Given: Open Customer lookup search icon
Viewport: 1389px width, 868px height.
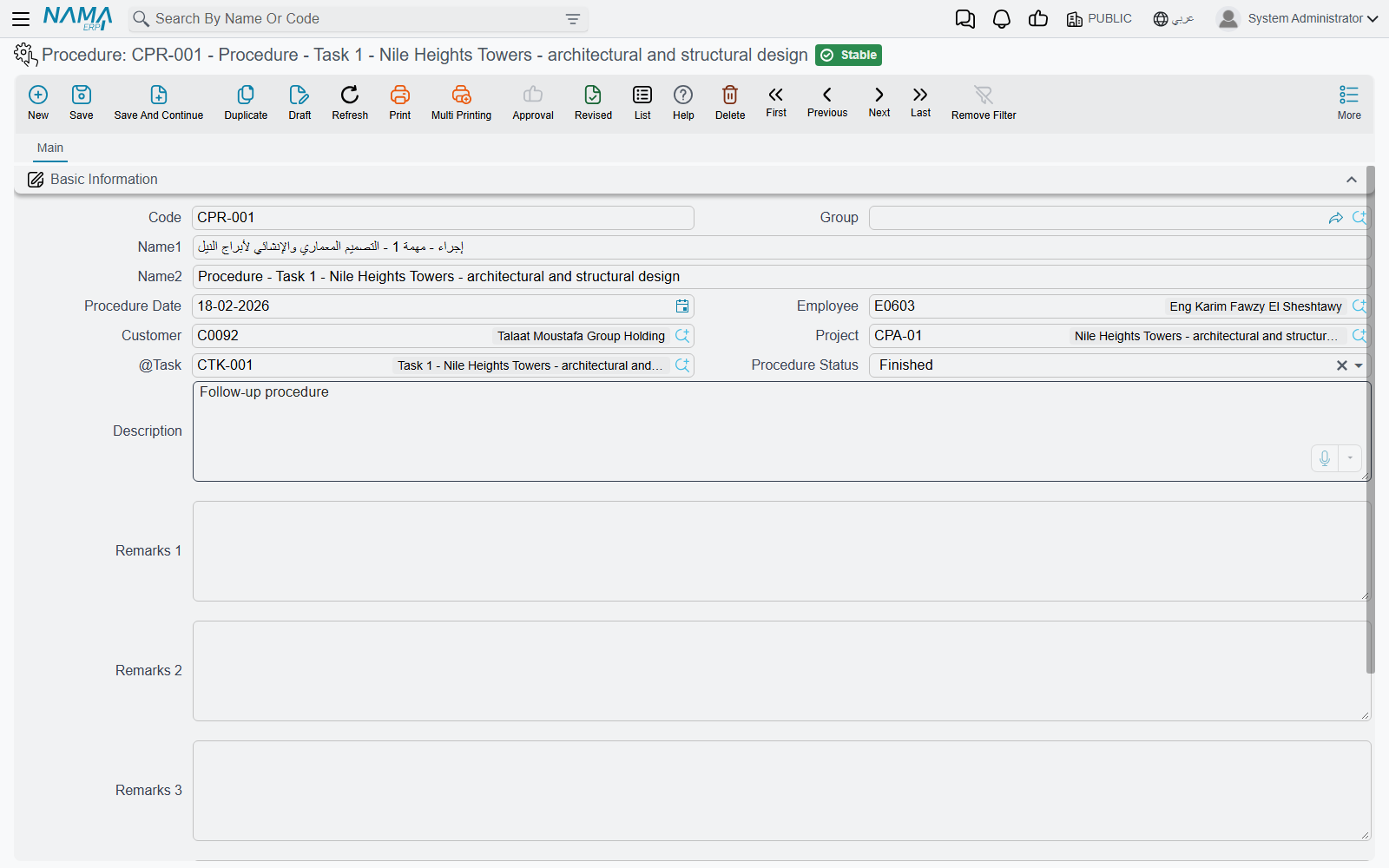Looking at the screenshot, I should click(x=682, y=336).
